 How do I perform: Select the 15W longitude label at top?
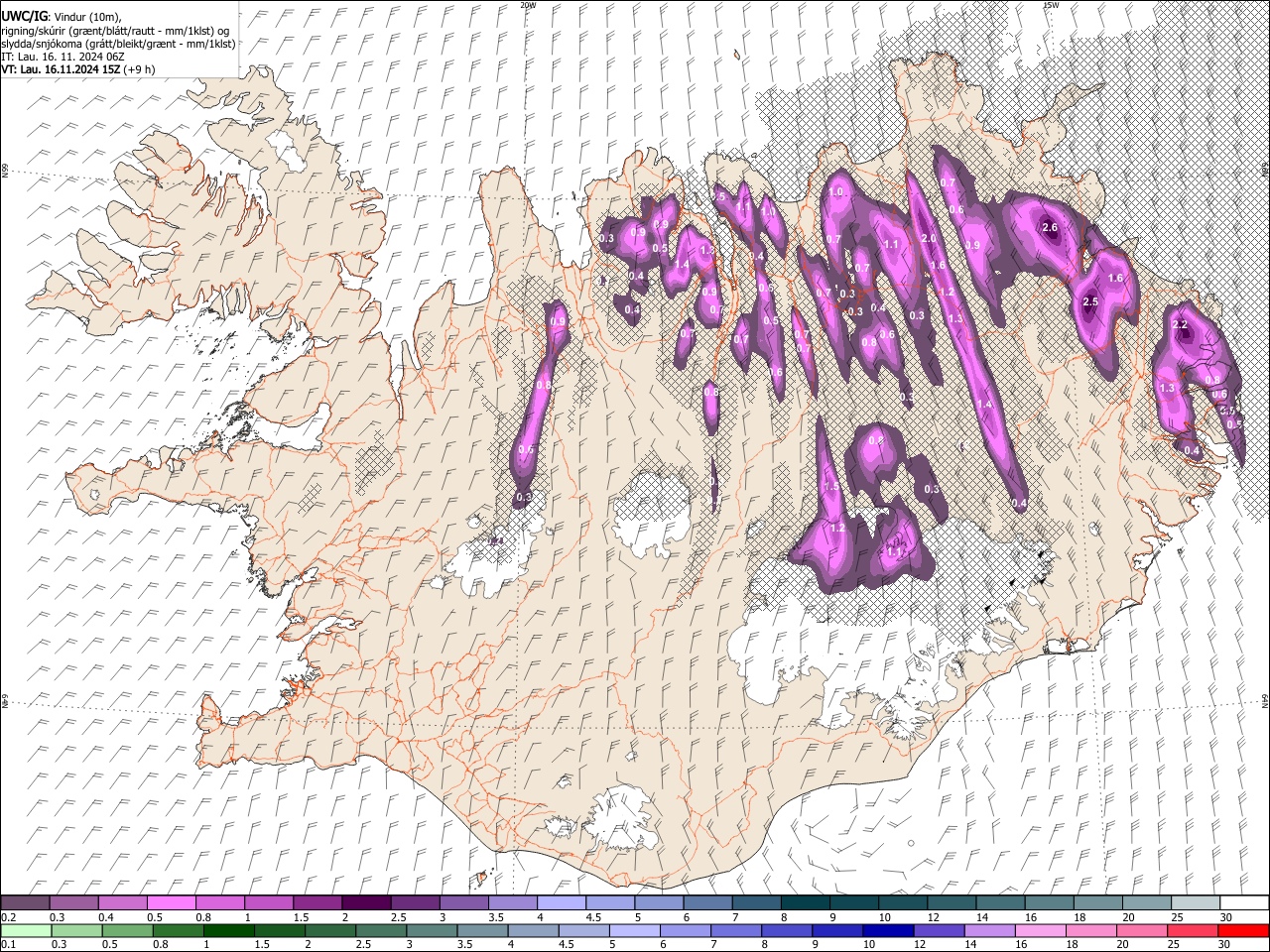[x=1051, y=5]
